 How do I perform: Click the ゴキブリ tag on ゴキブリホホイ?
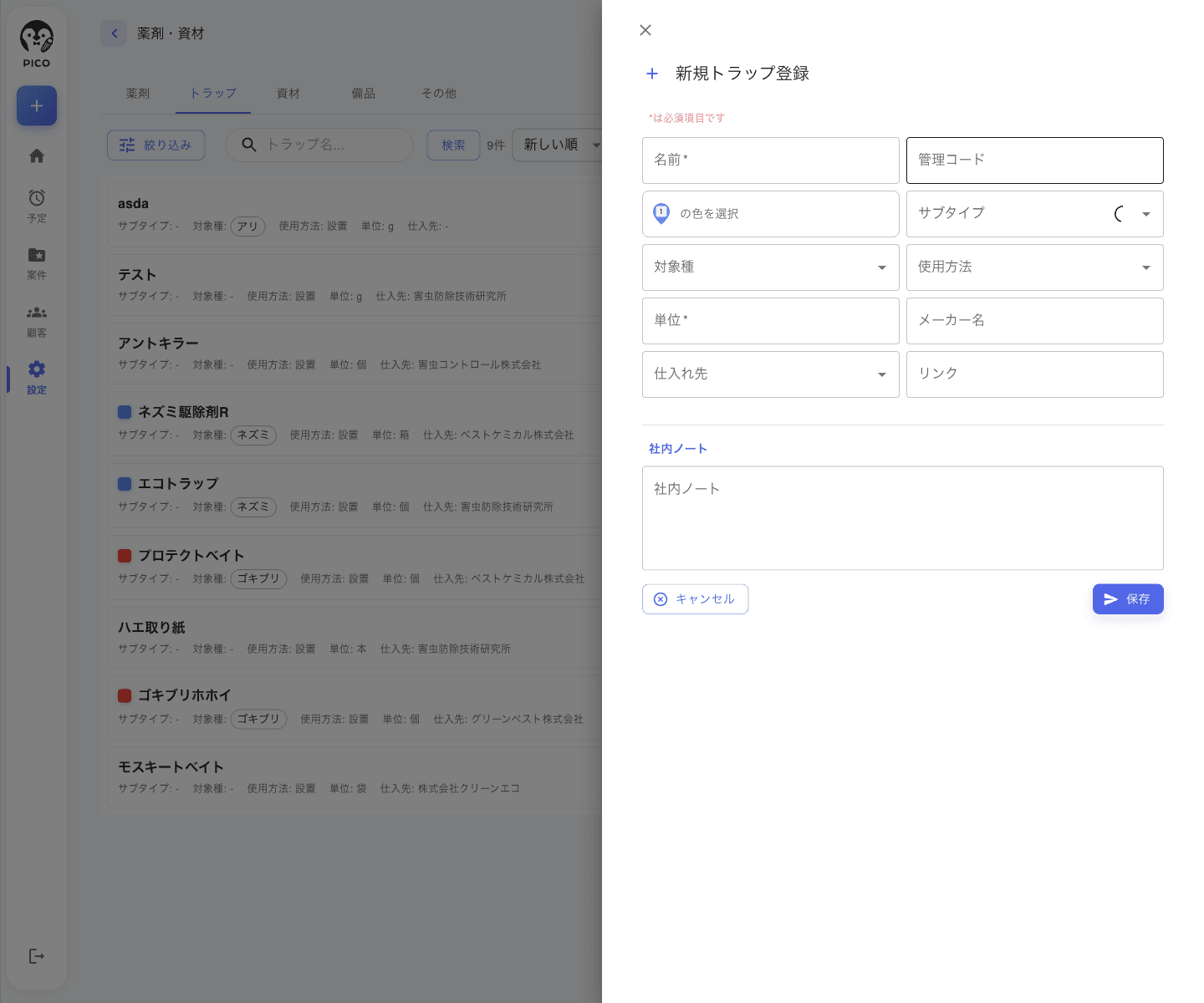click(258, 720)
